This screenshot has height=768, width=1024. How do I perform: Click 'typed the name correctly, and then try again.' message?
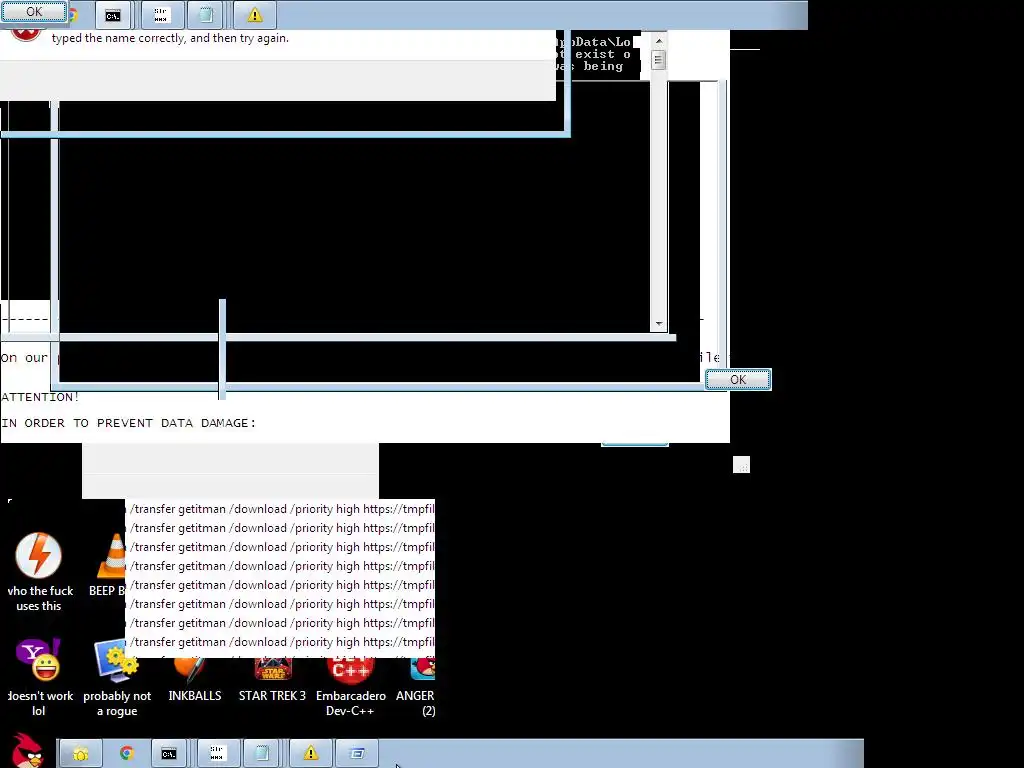[x=170, y=38]
